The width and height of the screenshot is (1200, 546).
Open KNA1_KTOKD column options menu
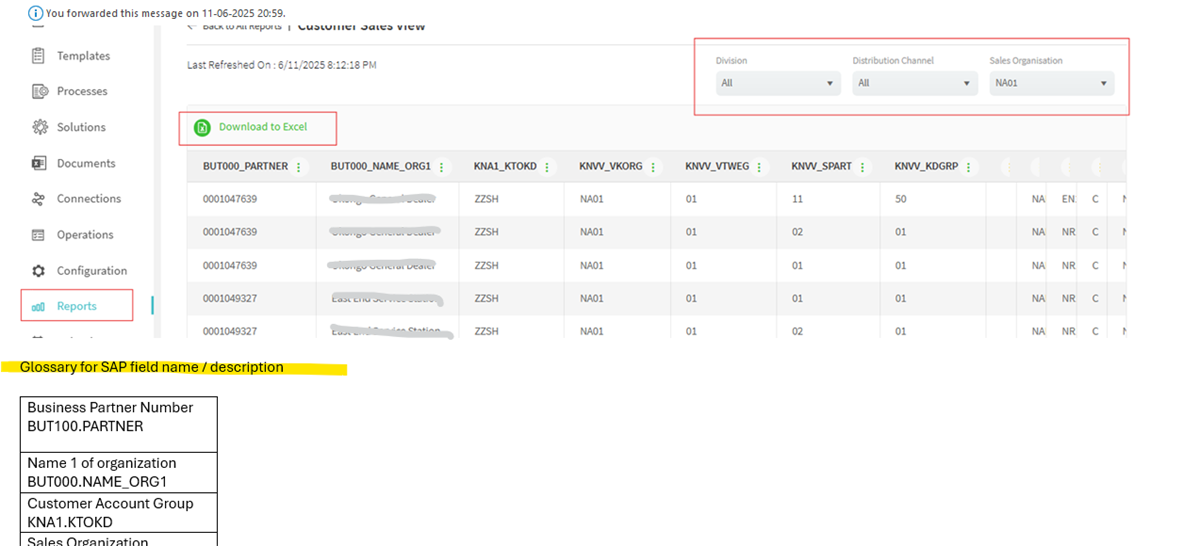pos(547,167)
